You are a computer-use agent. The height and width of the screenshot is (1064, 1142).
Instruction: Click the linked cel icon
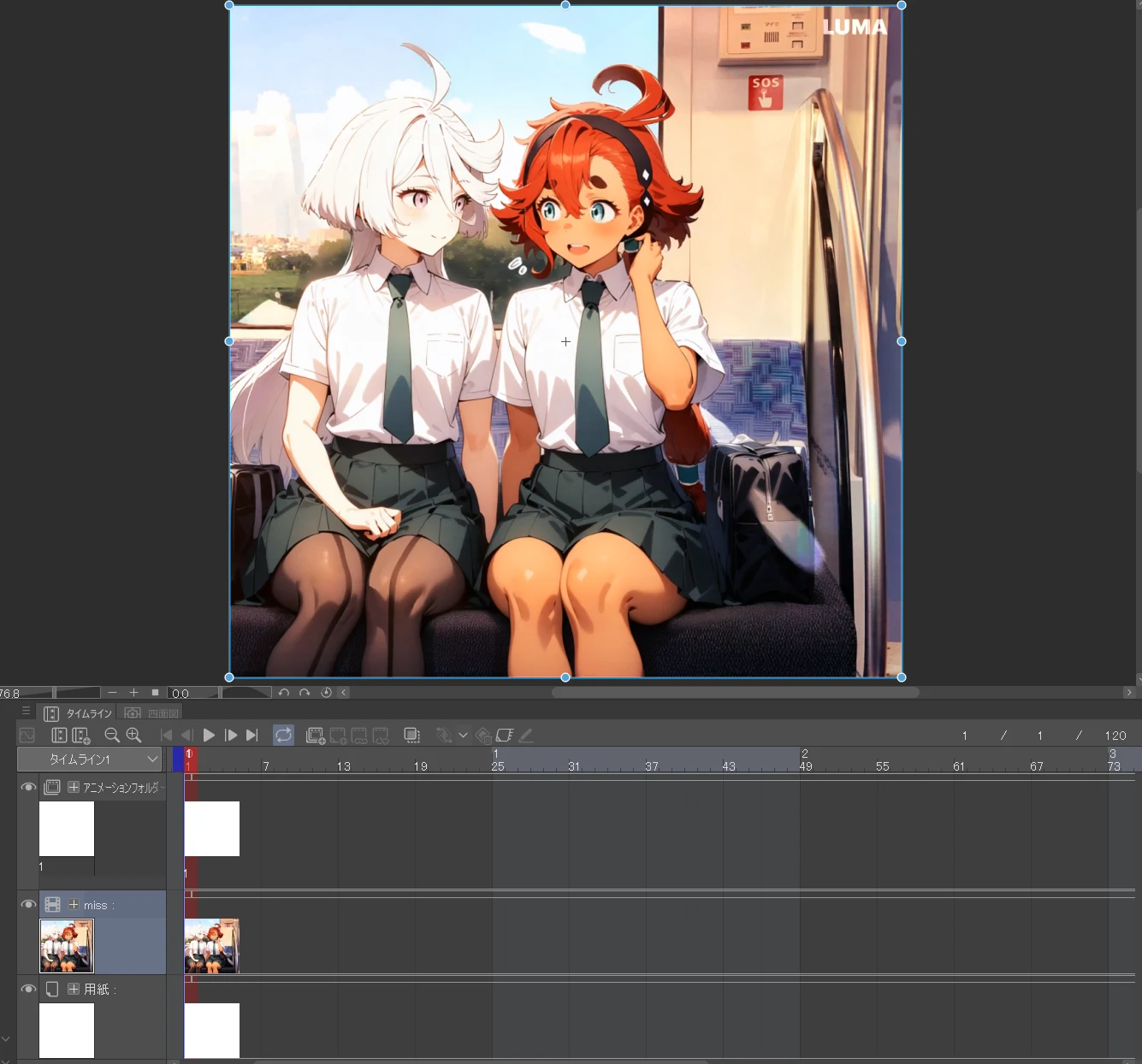[359, 736]
